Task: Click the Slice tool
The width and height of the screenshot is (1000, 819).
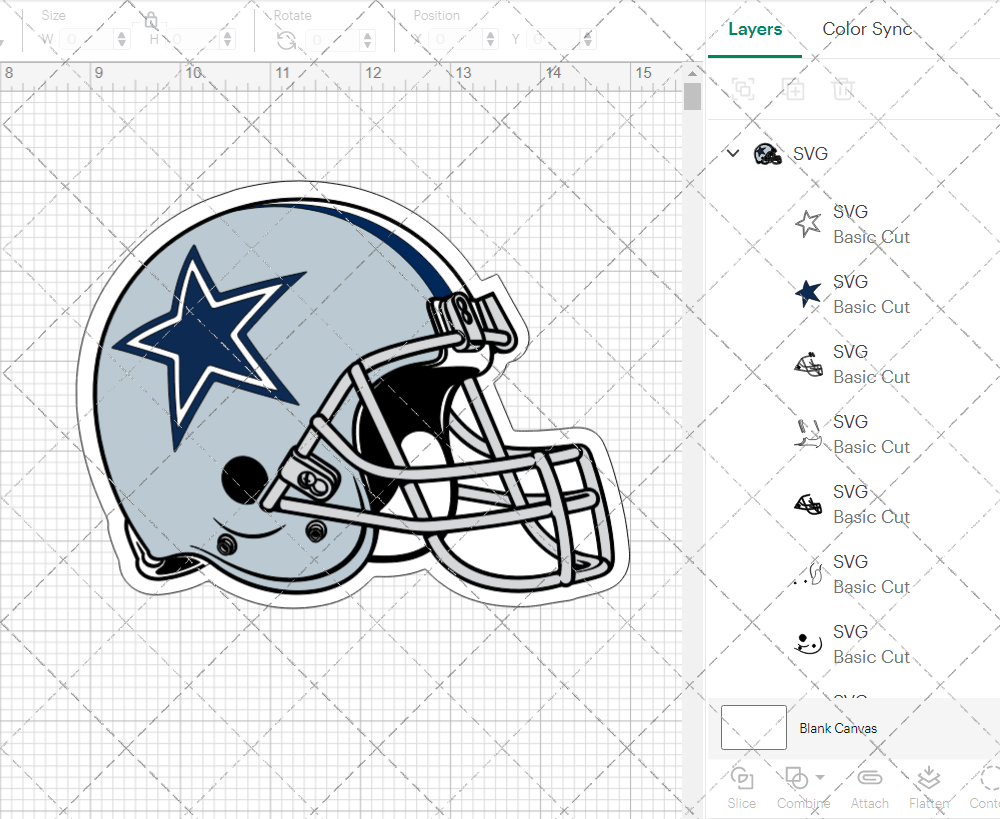Action: [x=742, y=788]
